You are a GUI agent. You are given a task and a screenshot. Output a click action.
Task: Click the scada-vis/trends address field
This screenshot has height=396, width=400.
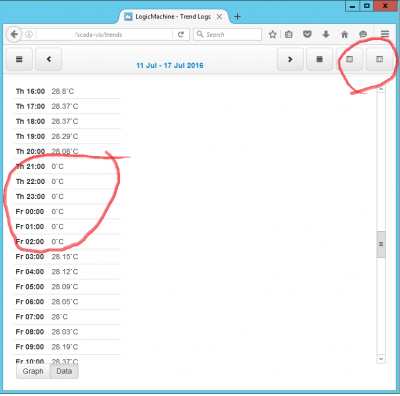pyautogui.click(x=103, y=34)
